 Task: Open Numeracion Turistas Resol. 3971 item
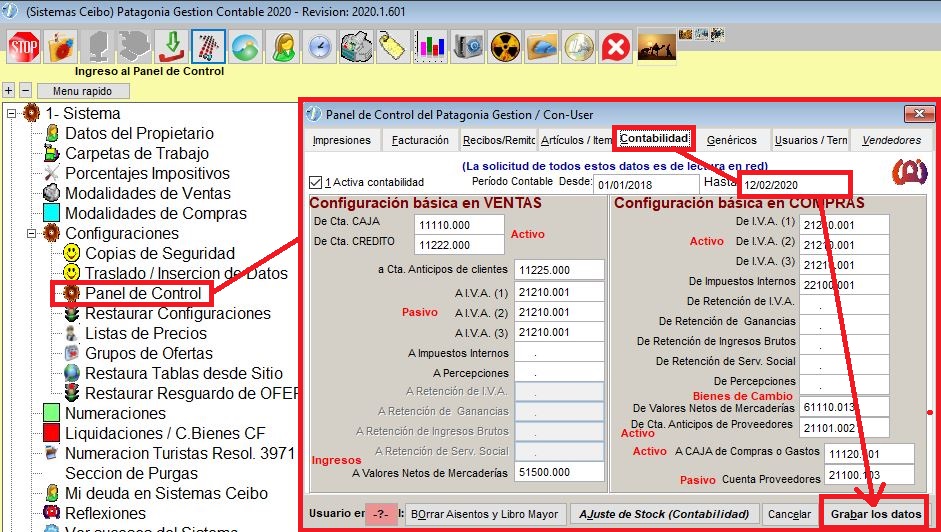180,453
